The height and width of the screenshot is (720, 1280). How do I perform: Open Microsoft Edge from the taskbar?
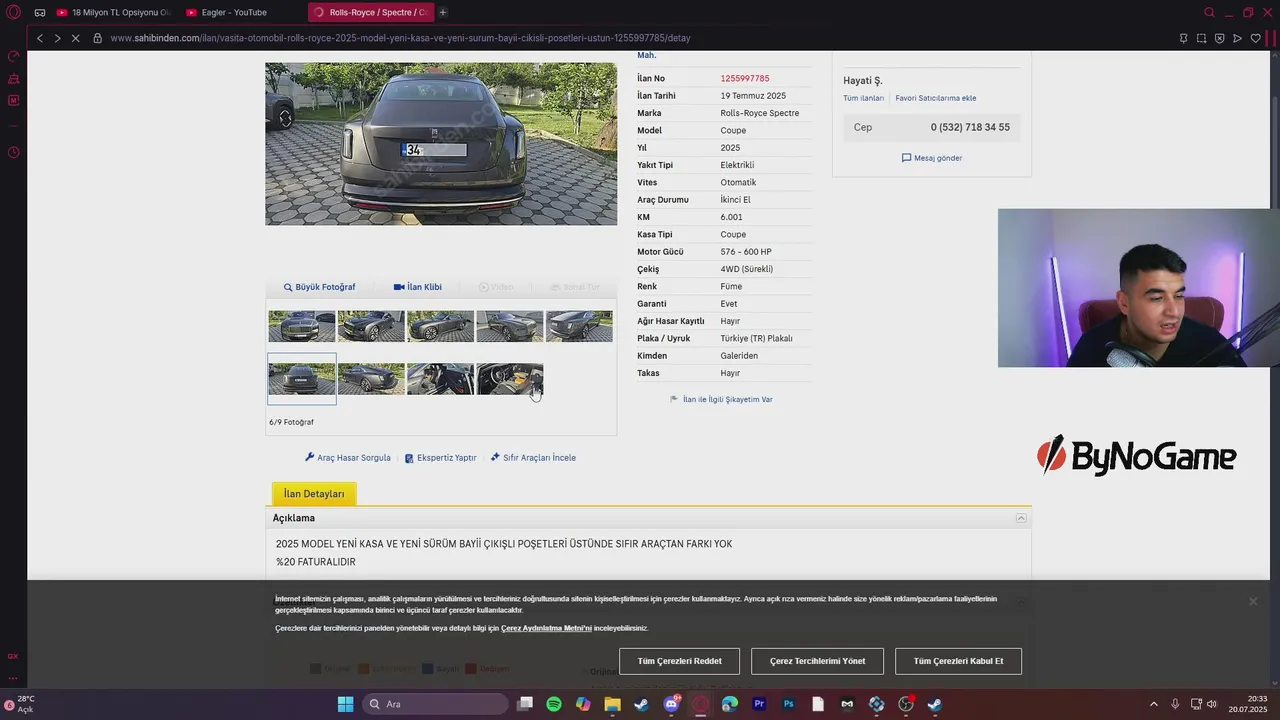[x=730, y=704]
